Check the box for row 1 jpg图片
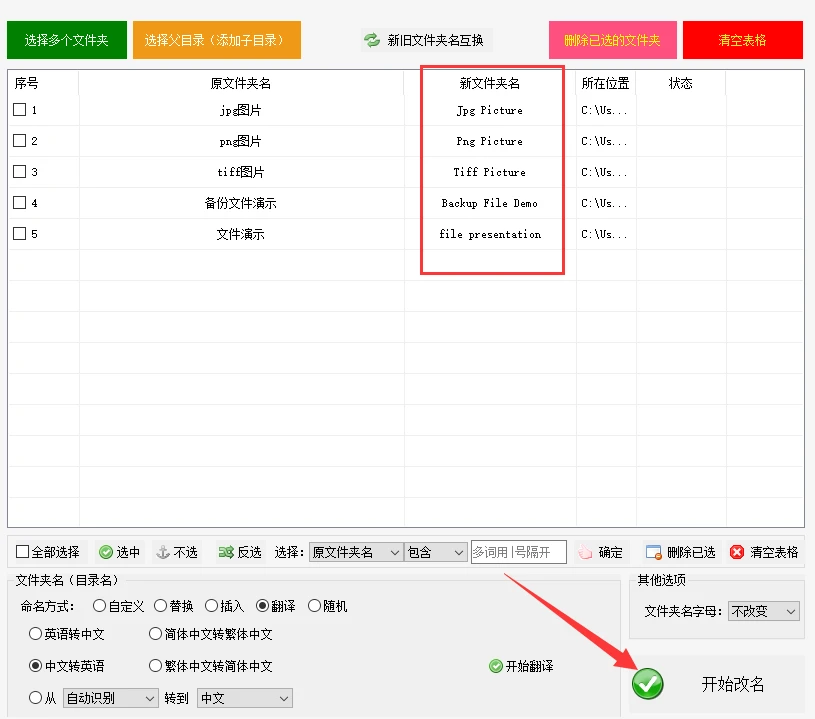The width and height of the screenshot is (815, 719). (19, 110)
